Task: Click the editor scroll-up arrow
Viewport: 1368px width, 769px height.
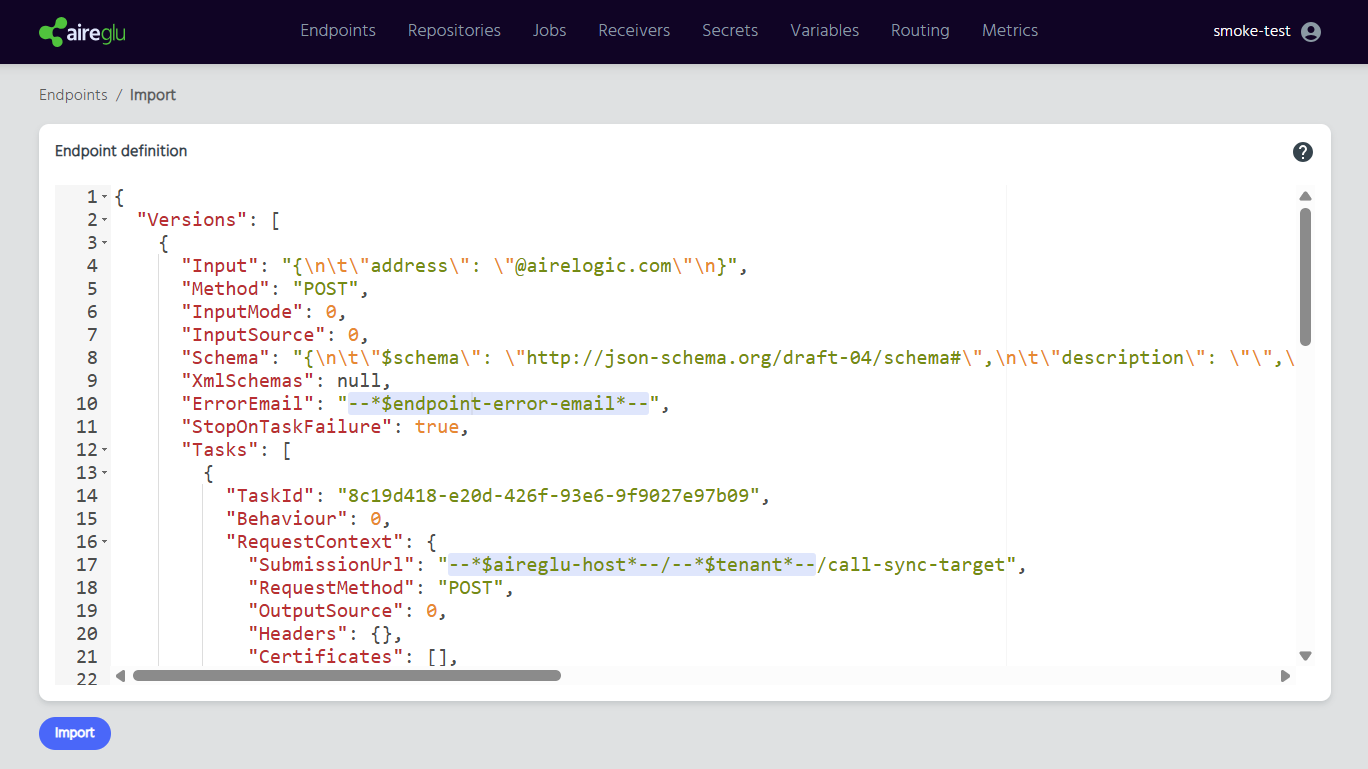Action: point(1305,196)
